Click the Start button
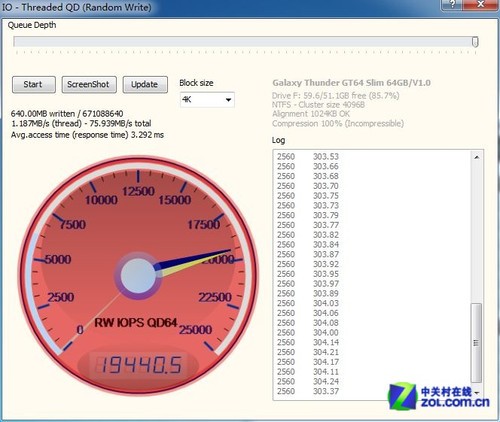Screen dimensions: 500x422 [x=34, y=85]
